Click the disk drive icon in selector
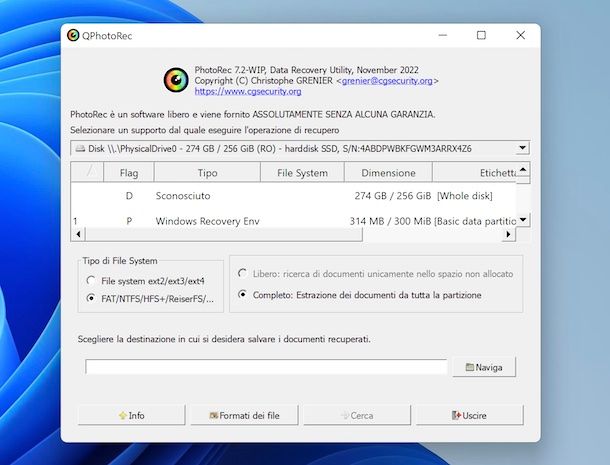Image resolution: width=610 pixels, height=465 pixels. click(x=80, y=149)
